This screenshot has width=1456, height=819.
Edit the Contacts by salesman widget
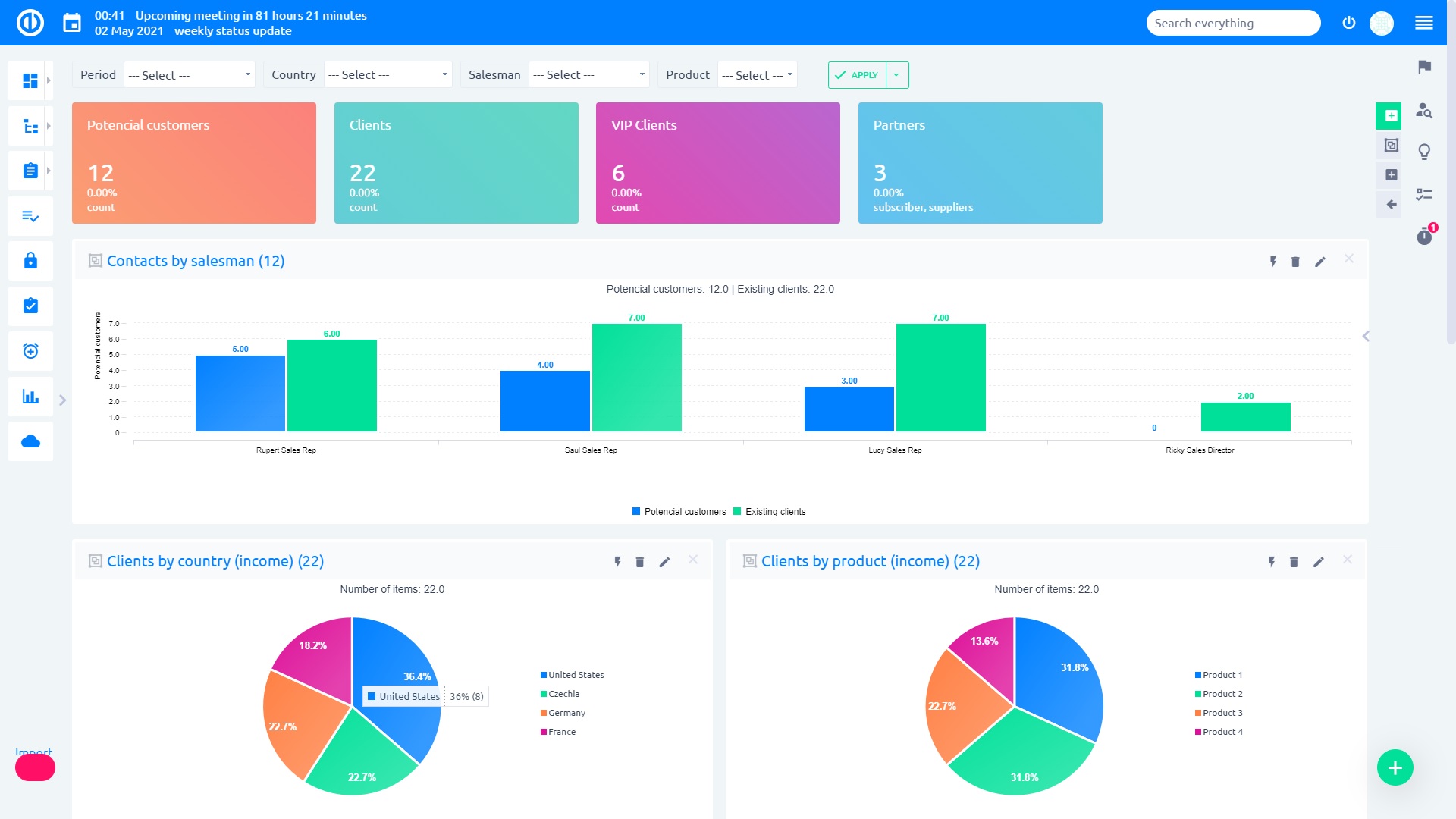point(1321,261)
